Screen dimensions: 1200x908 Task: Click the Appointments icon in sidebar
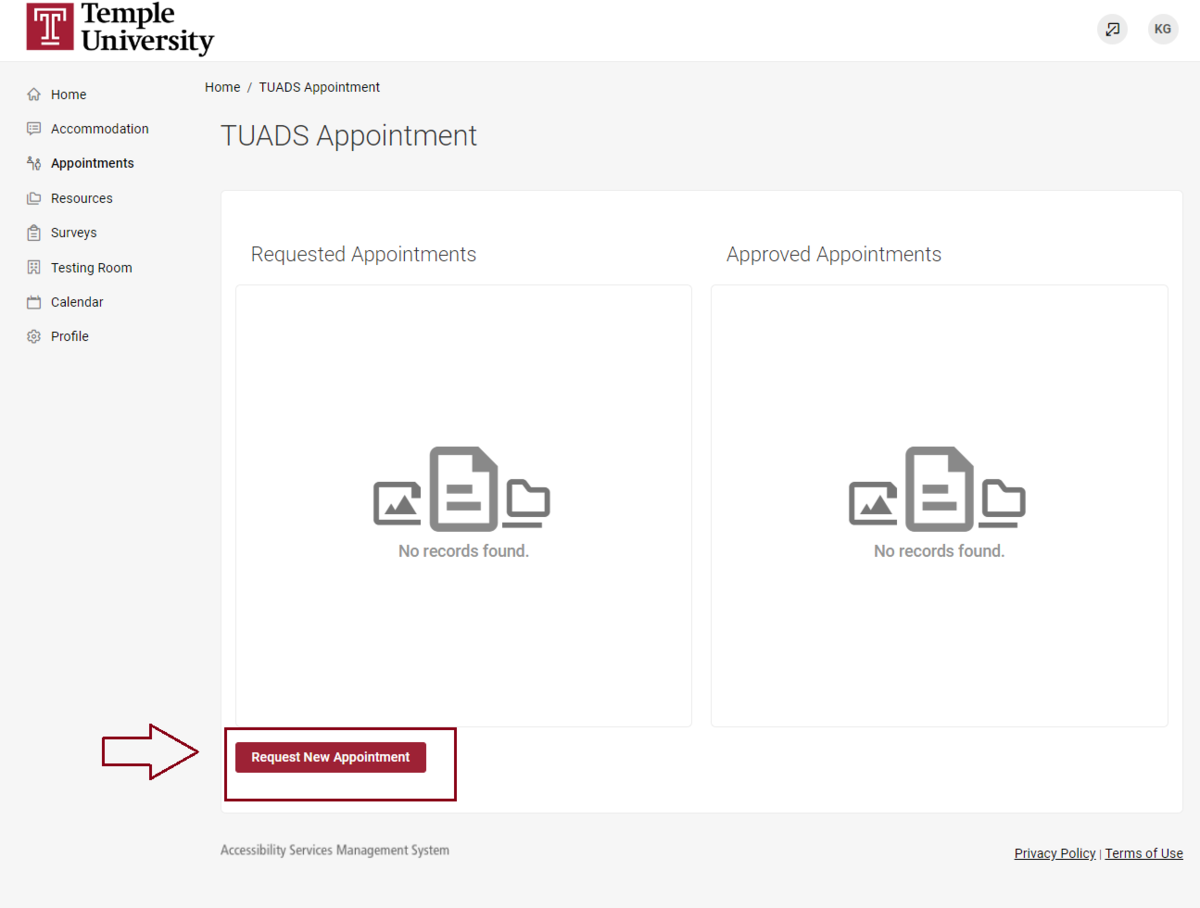[34, 163]
